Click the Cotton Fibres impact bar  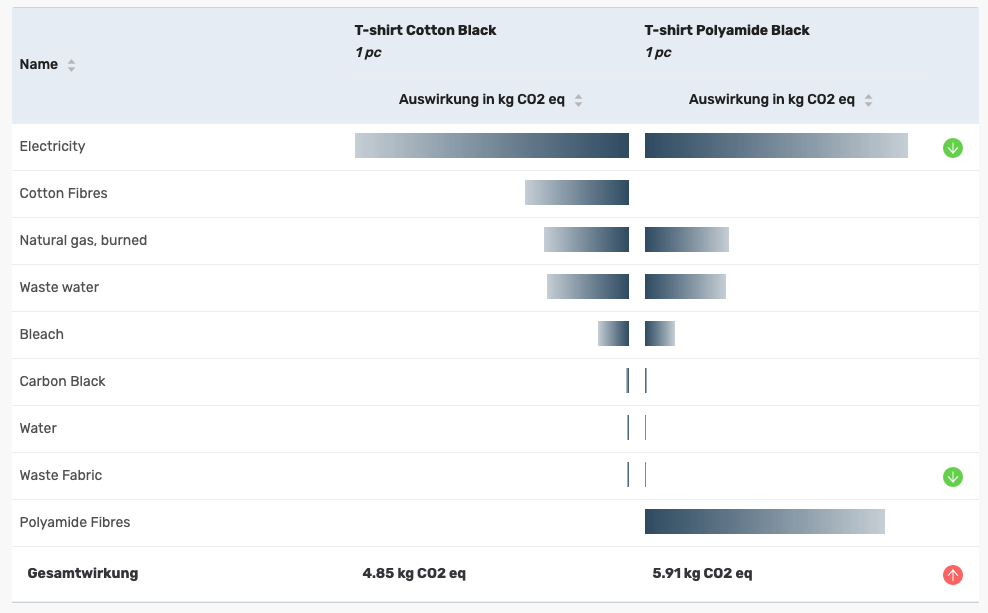pos(577,192)
